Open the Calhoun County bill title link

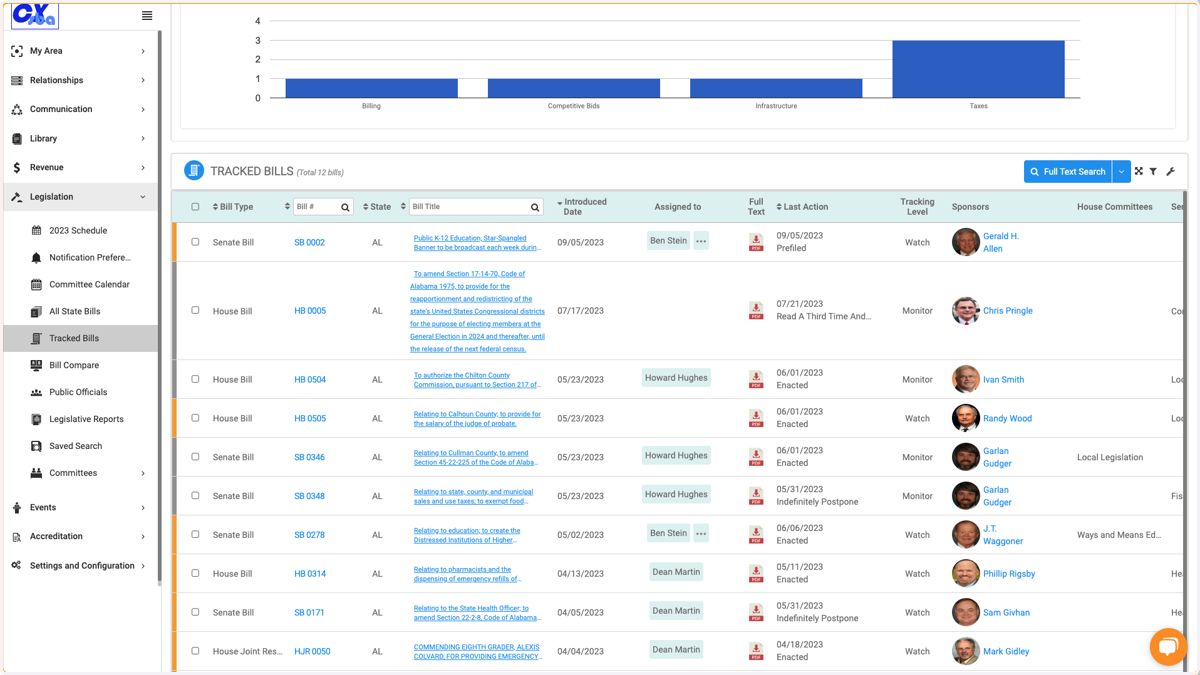(477, 419)
